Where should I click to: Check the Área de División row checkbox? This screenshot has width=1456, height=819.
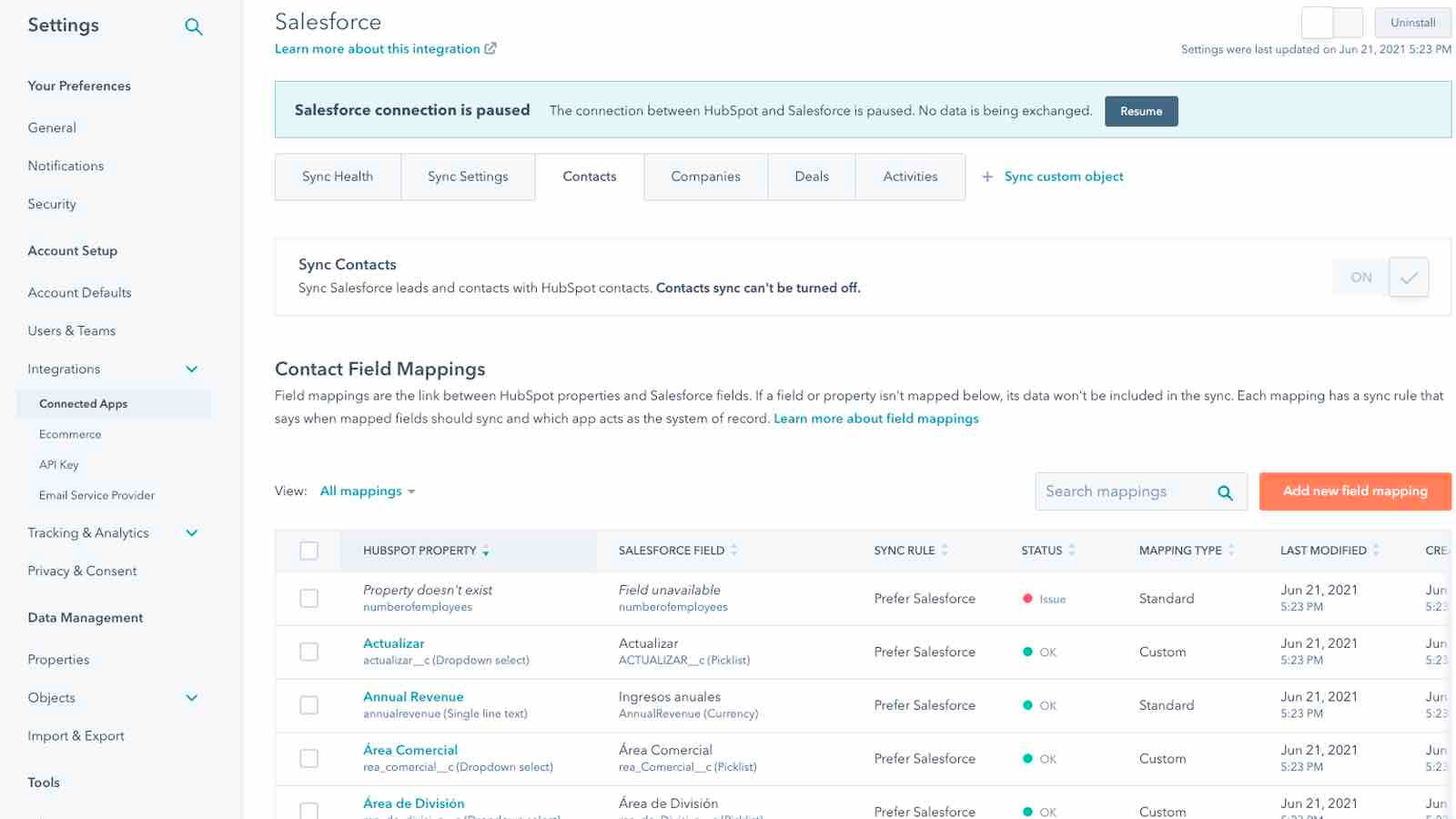tap(309, 810)
